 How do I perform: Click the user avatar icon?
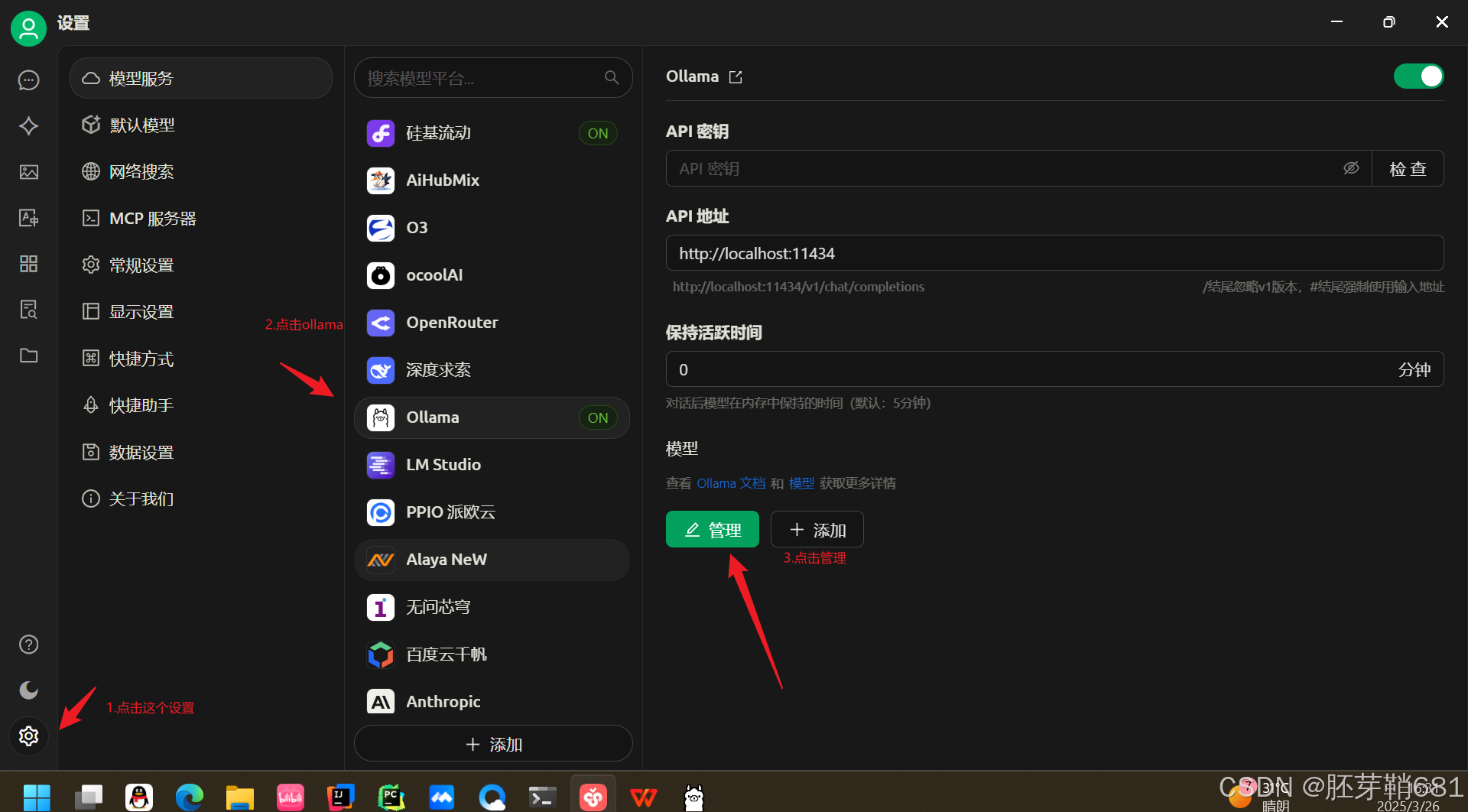tap(28, 28)
